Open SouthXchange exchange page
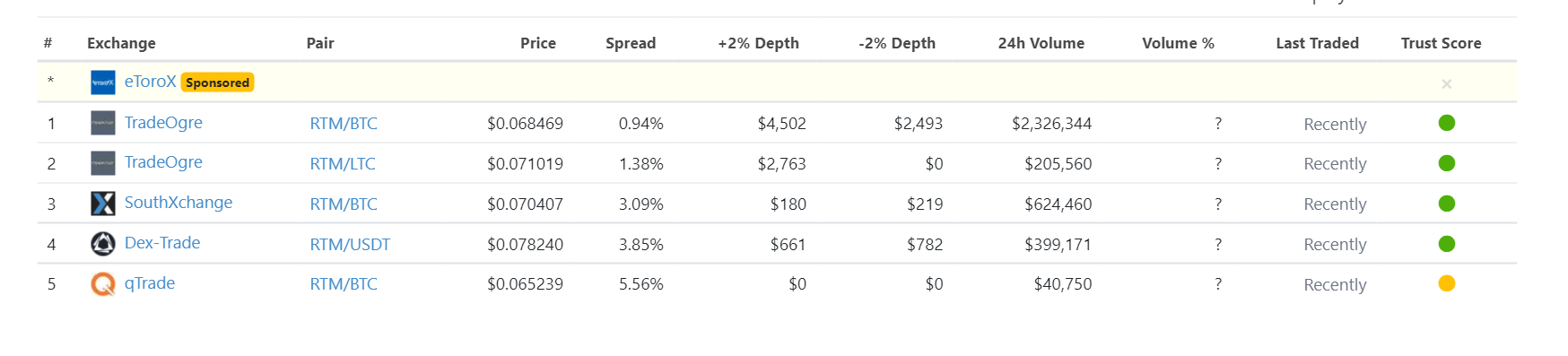The image size is (1568, 356). pos(179,203)
